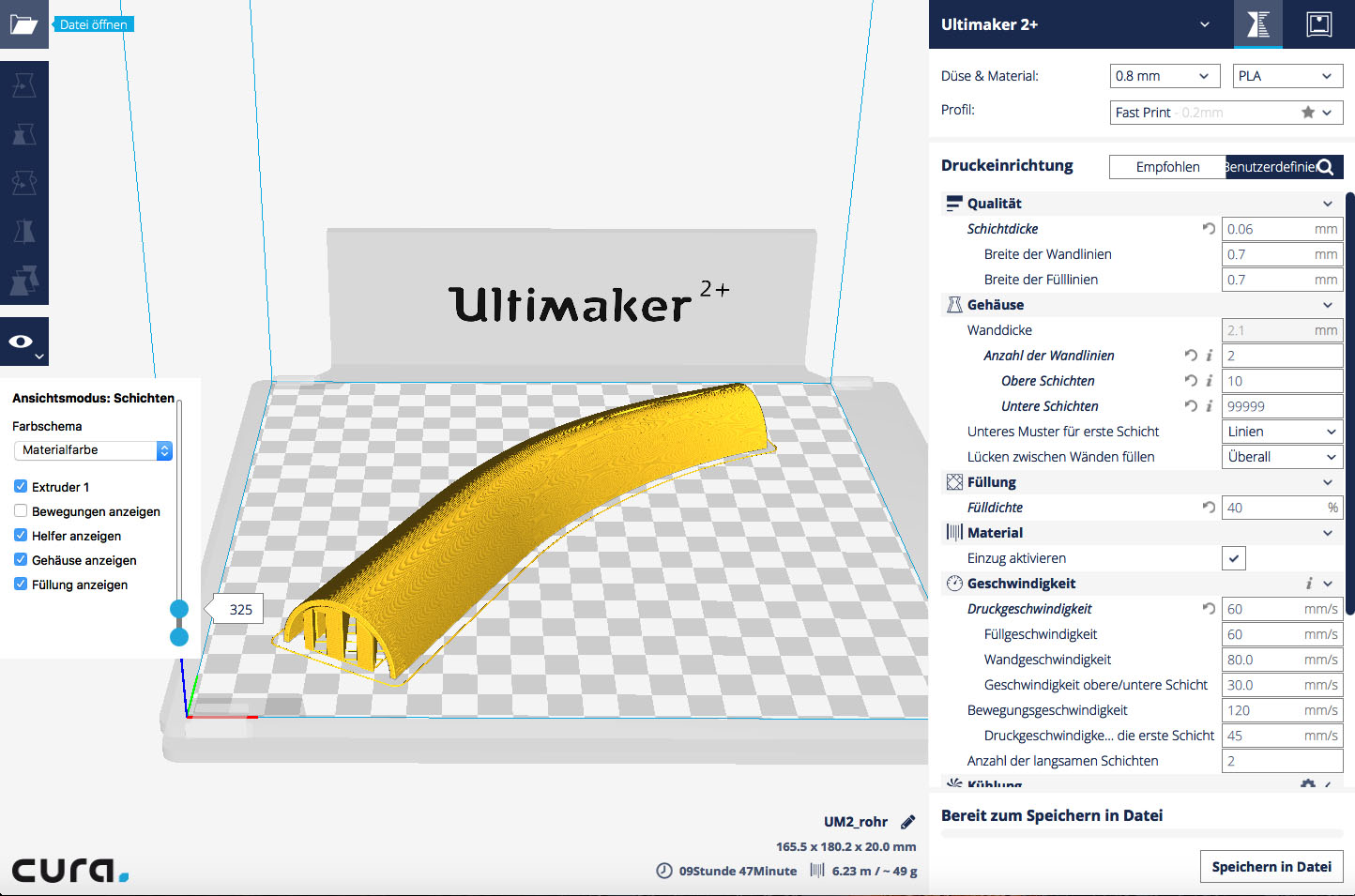Viewport: 1355px width, 896px height.
Task: Open Unteres Muster Linien dropdown
Action: 1283,432
